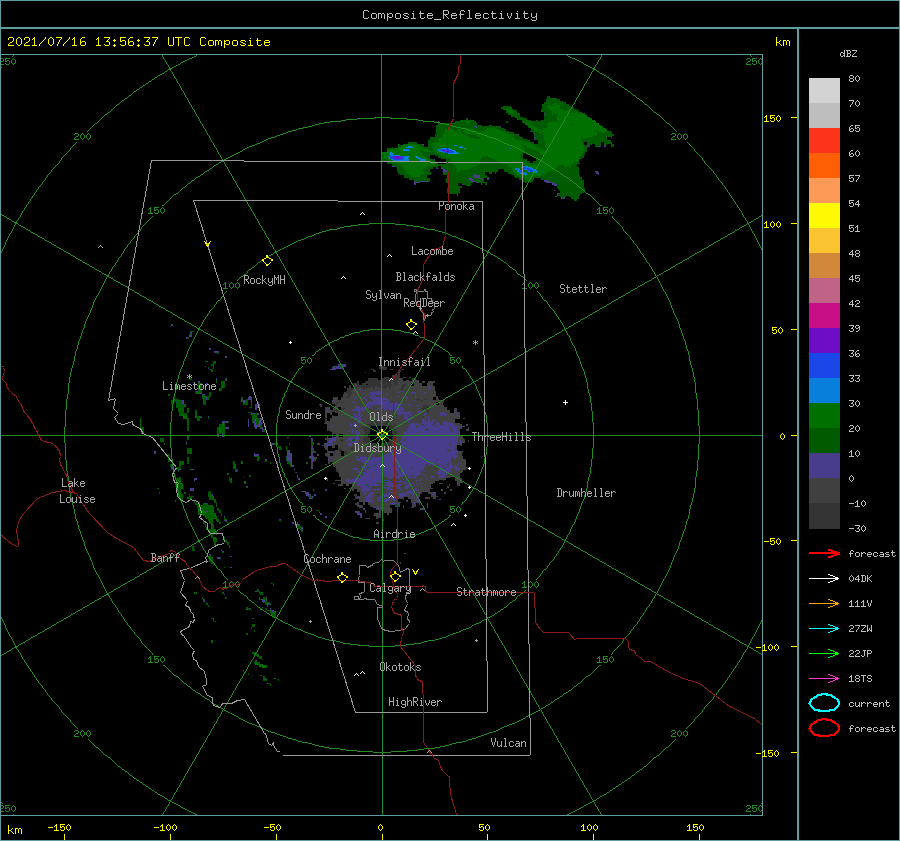Click the Sundre town label
The height and width of the screenshot is (841, 900).
(x=303, y=414)
